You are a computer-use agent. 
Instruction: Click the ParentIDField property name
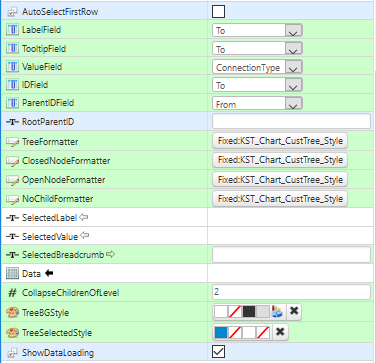pos(48,103)
